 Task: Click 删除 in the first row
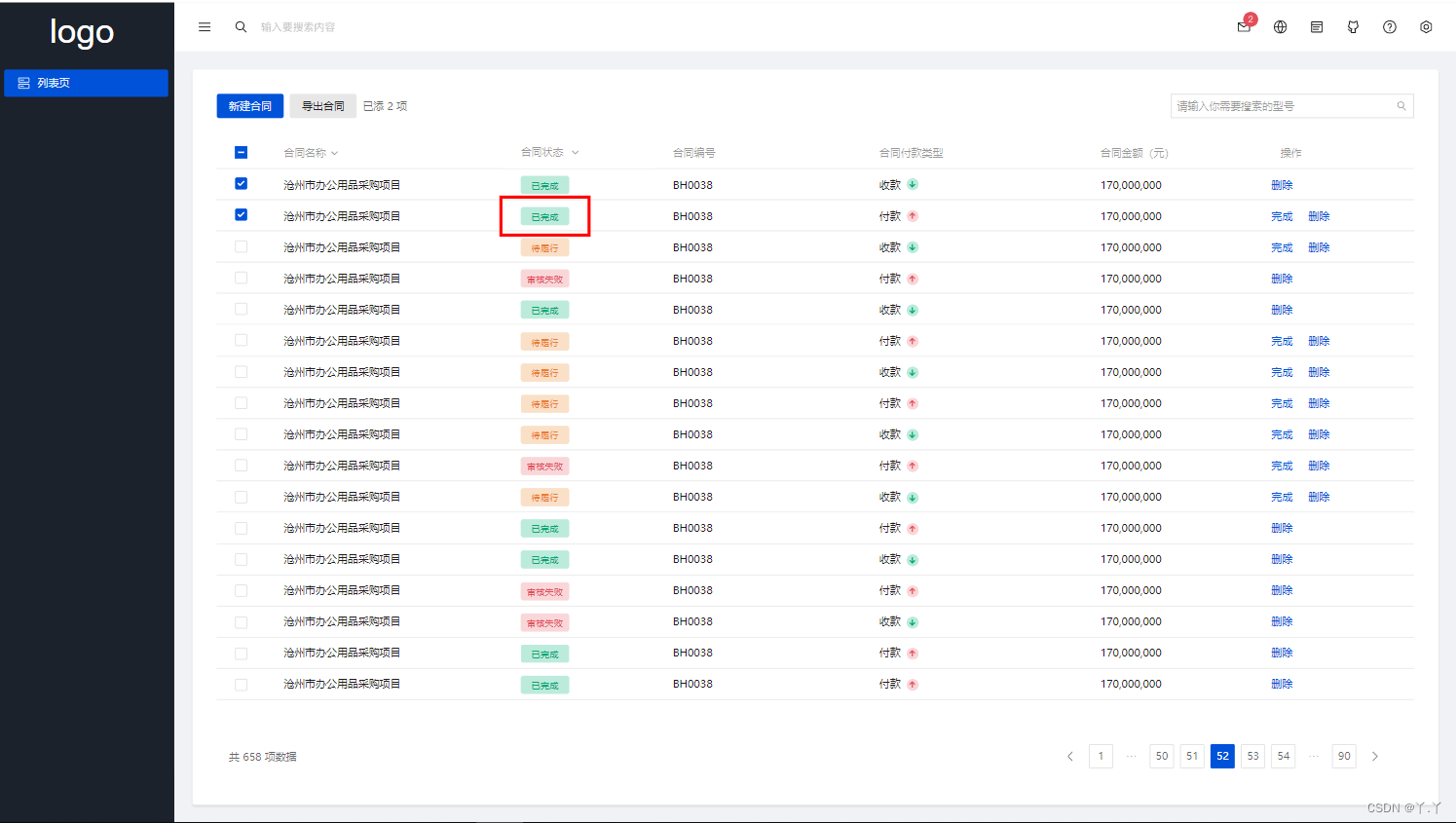[x=1282, y=185]
